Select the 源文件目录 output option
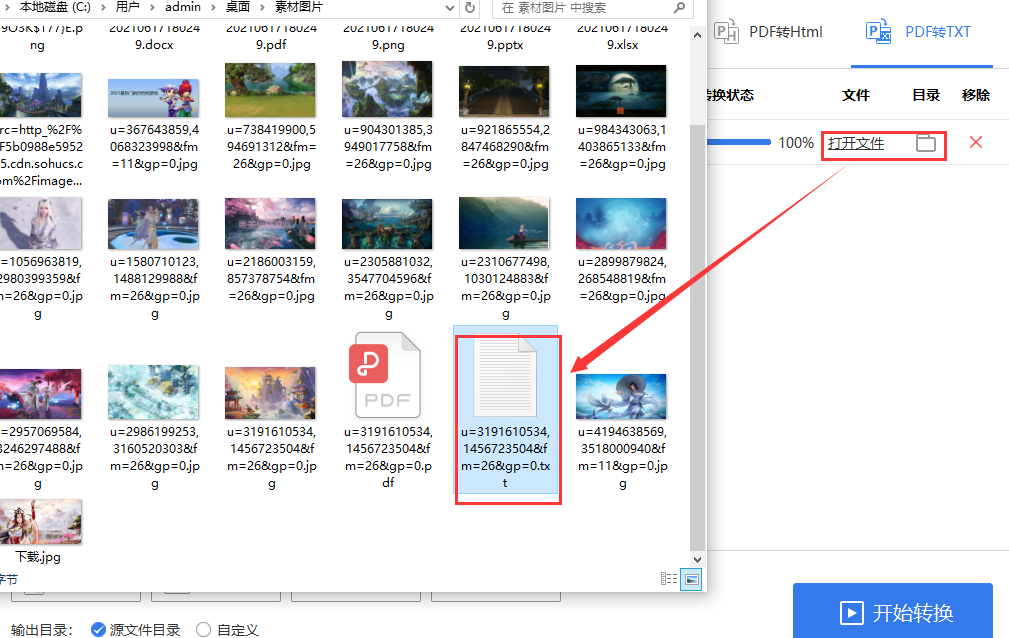The width and height of the screenshot is (1009, 638). [97, 630]
